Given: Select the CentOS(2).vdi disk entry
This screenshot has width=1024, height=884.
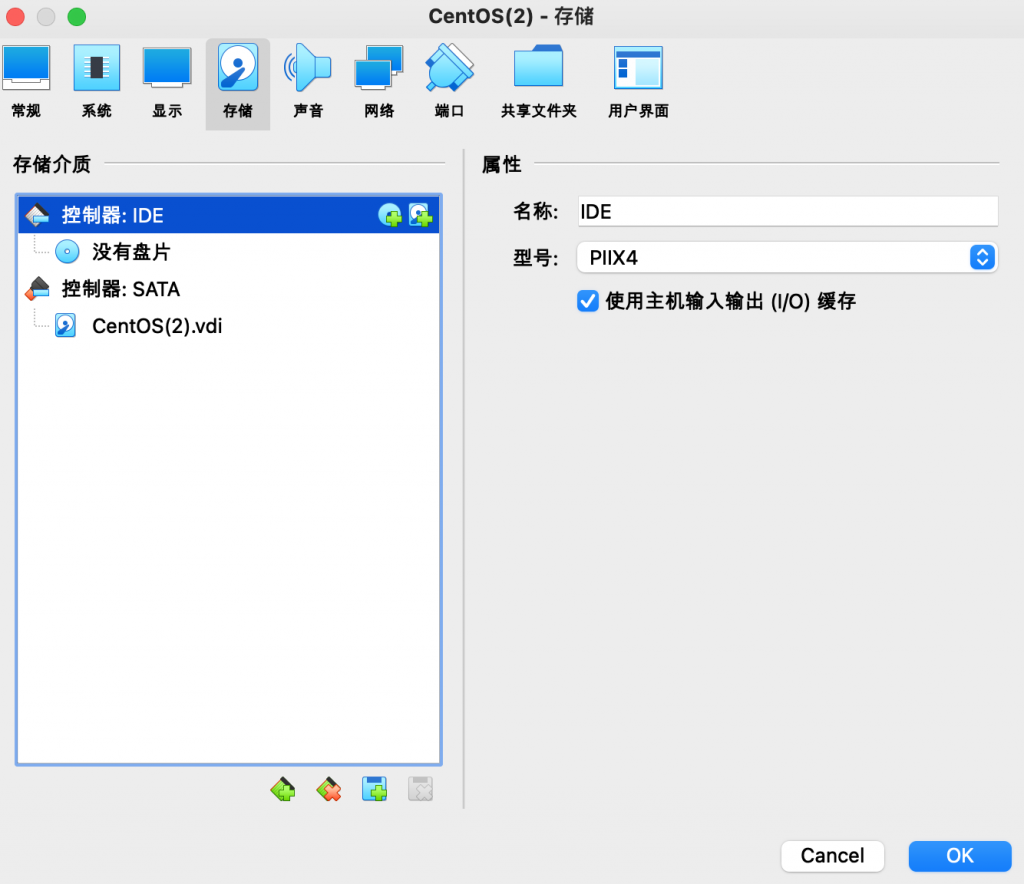Looking at the screenshot, I should (x=229, y=325).
